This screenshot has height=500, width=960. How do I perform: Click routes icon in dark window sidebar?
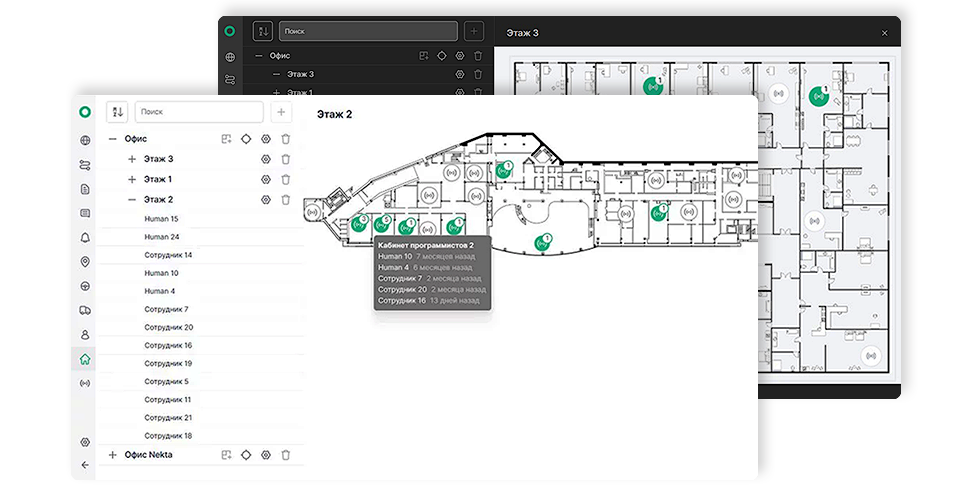(x=230, y=80)
